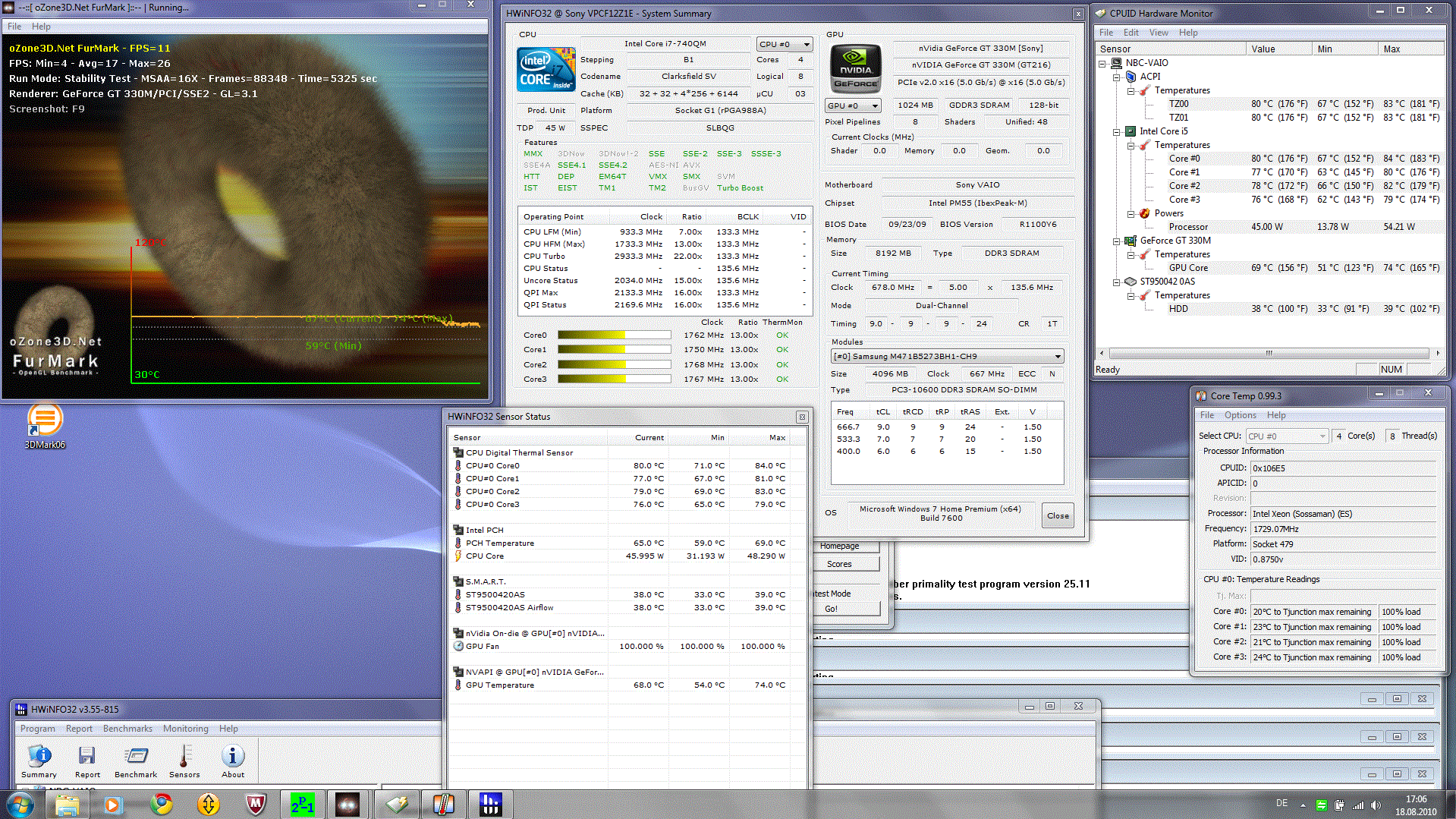Open the Sensors thermometer tool in HWiNFO32
This screenshot has height=819, width=1456.
click(184, 761)
